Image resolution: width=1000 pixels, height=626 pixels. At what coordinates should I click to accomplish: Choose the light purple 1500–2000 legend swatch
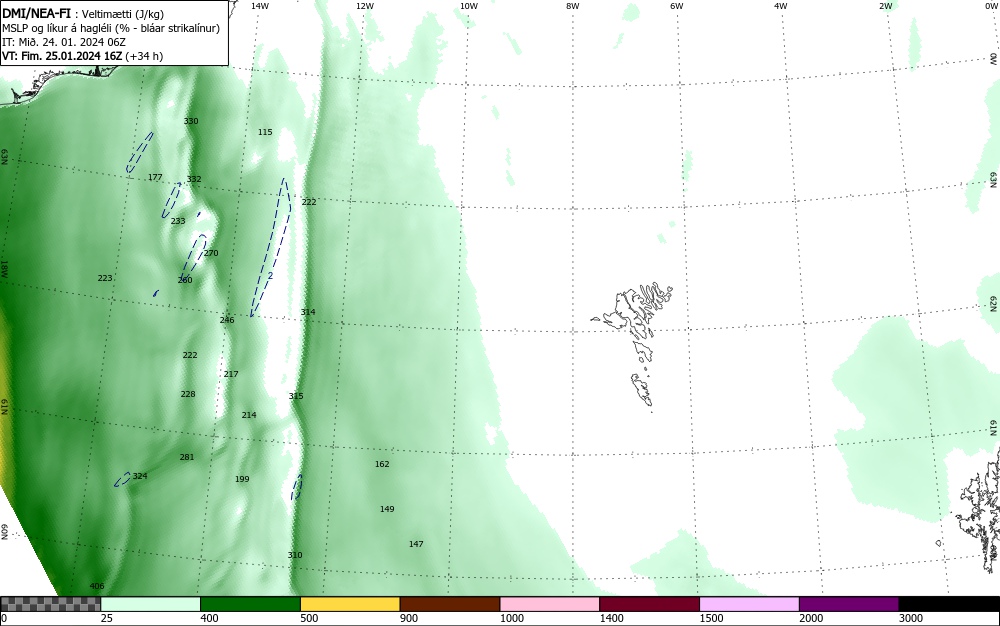coord(749,604)
